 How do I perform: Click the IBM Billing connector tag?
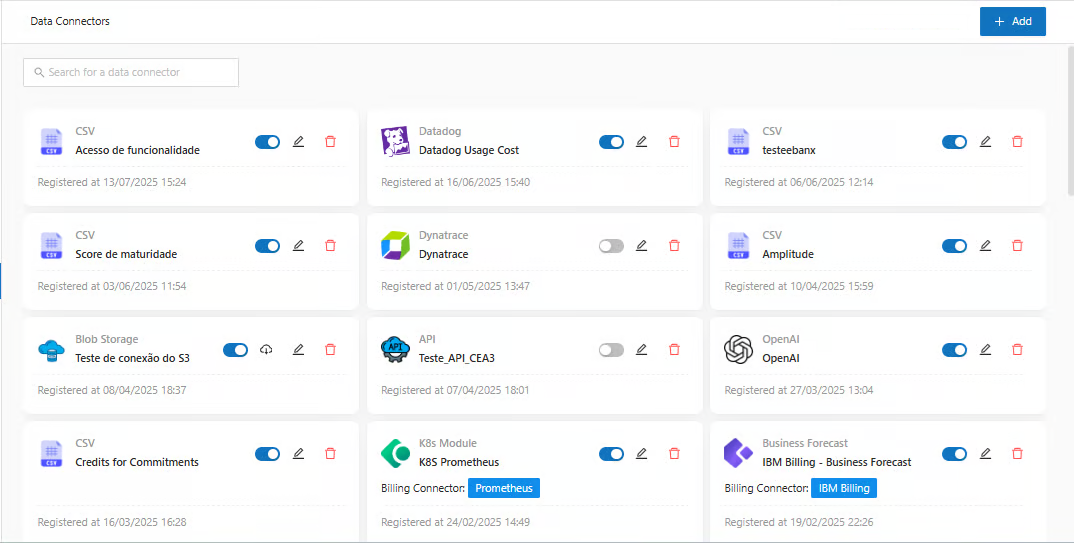[x=843, y=488]
